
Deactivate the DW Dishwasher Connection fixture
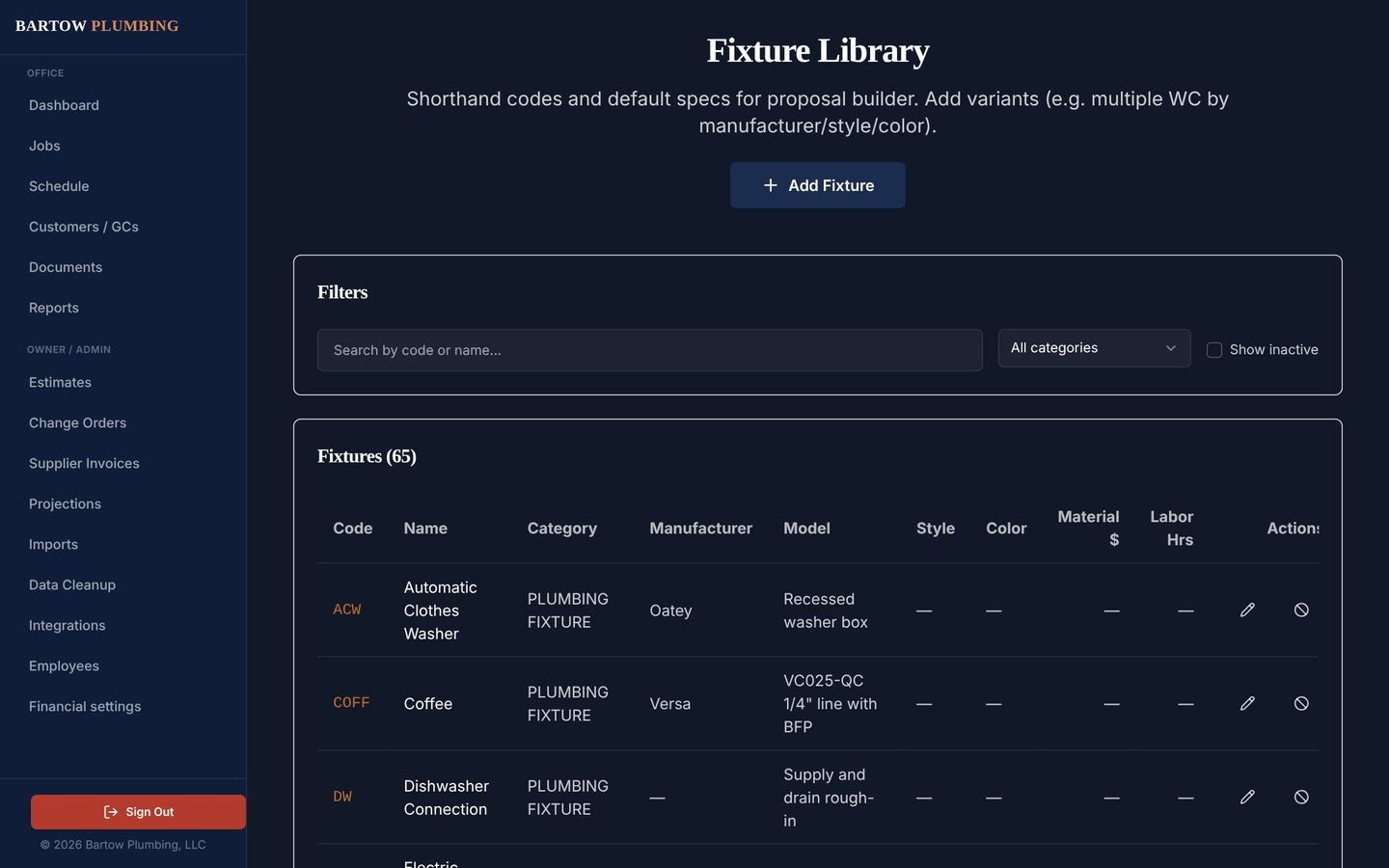coord(1301,797)
